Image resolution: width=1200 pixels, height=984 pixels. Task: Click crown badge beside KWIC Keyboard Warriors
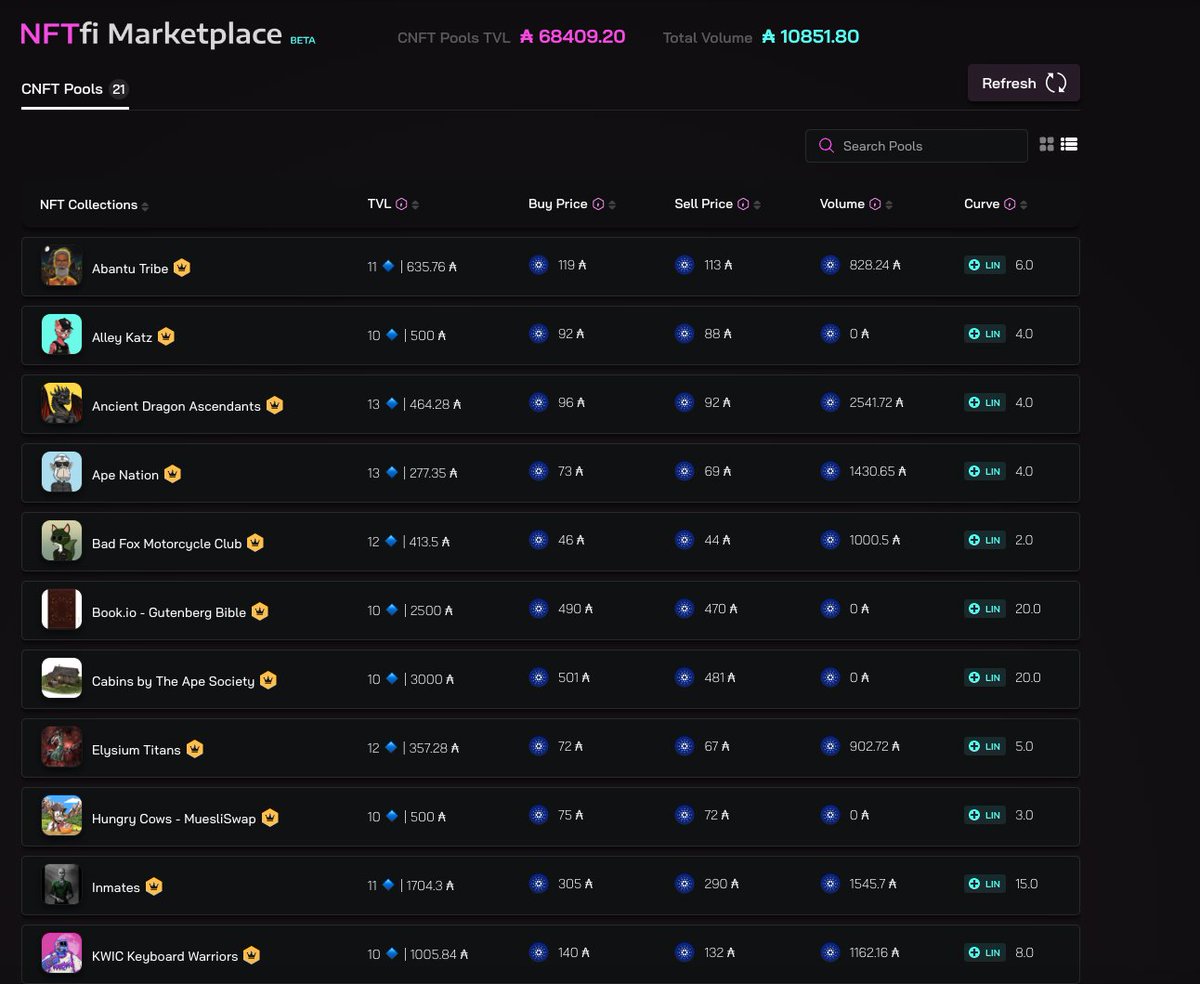pyautogui.click(x=252, y=955)
